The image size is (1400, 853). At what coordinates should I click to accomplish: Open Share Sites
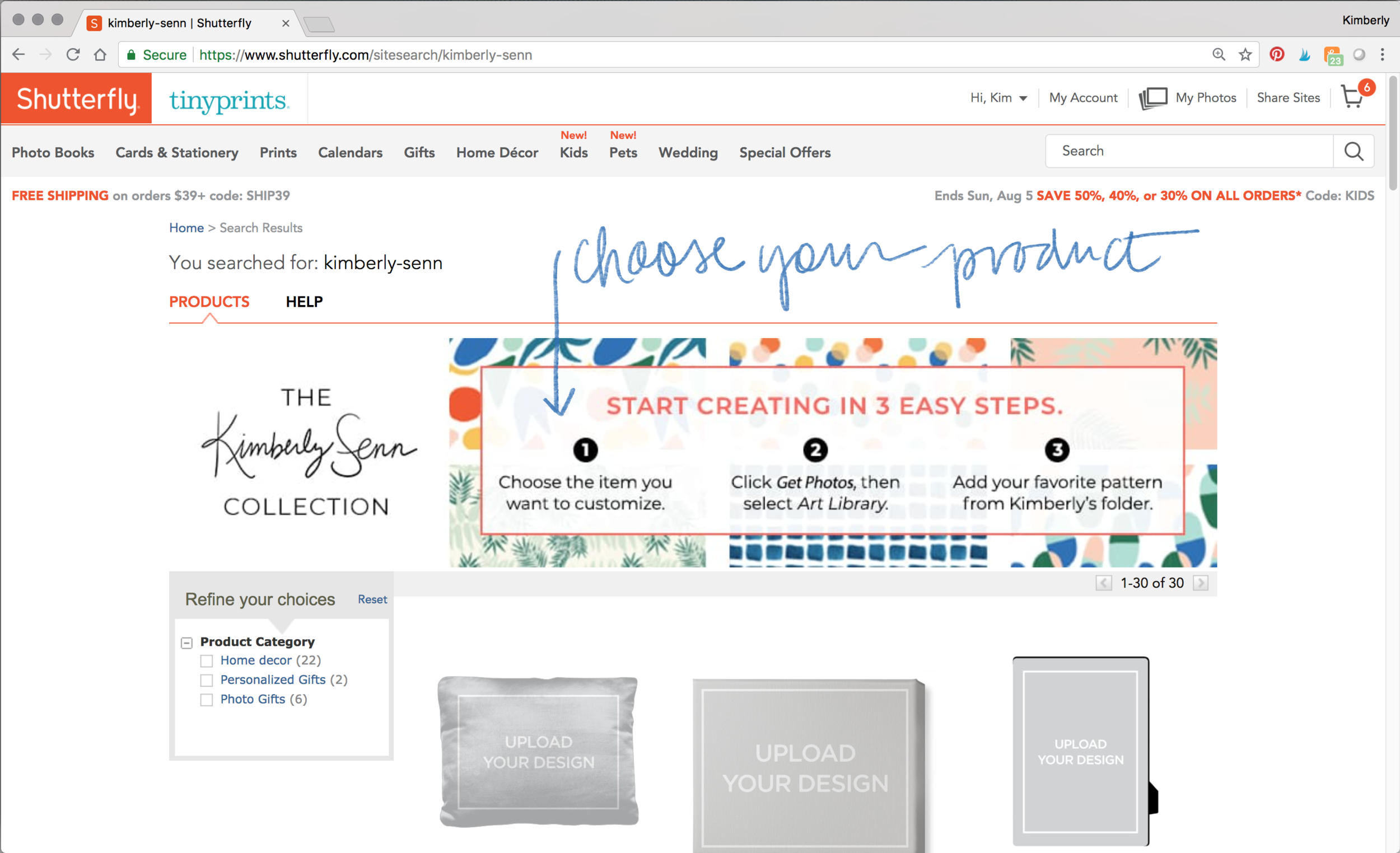[x=1288, y=98]
